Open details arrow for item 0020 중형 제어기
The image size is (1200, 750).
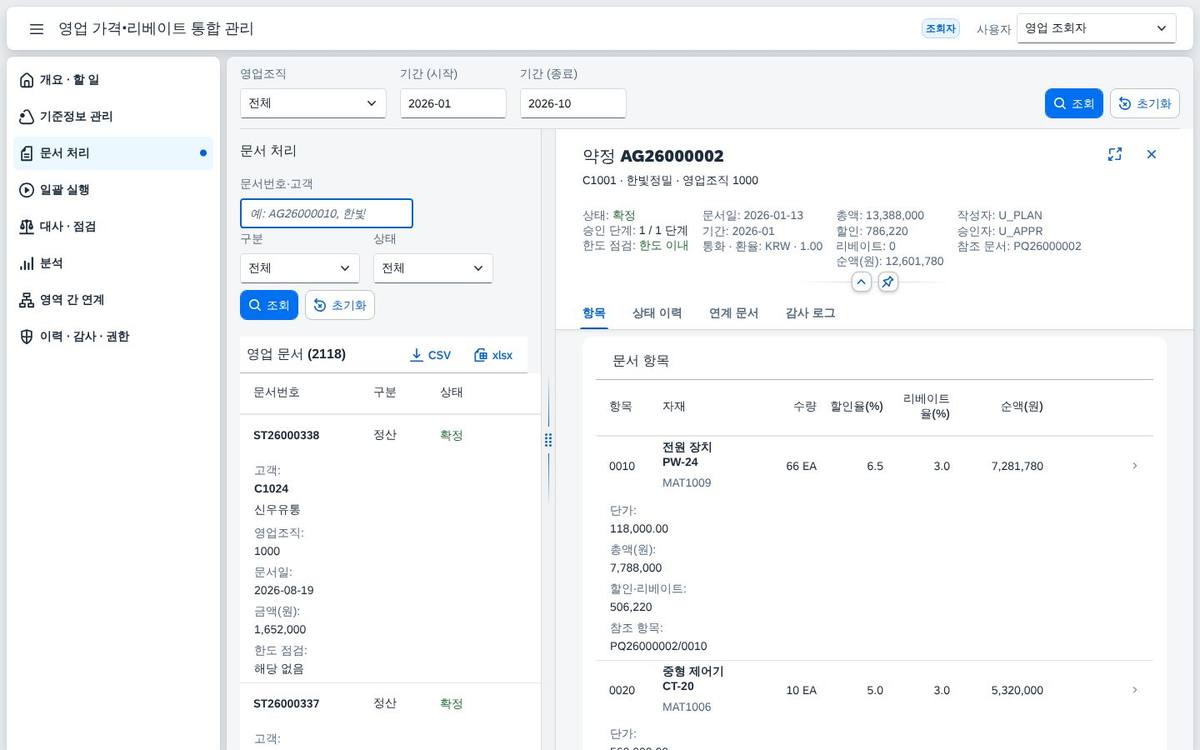pos(1135,690)
